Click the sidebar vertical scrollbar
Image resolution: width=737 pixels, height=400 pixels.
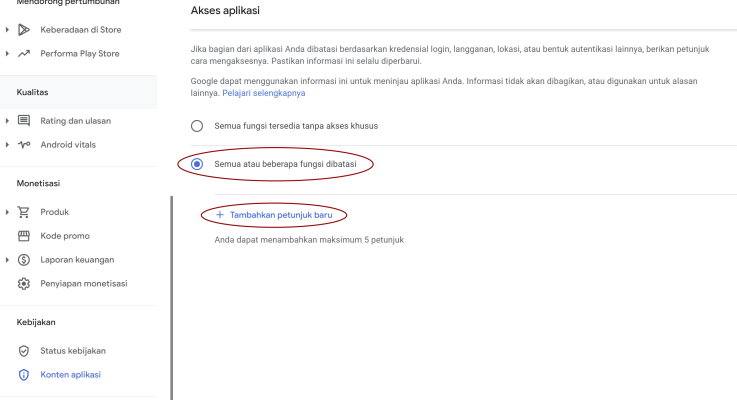(x=172, y=298)
